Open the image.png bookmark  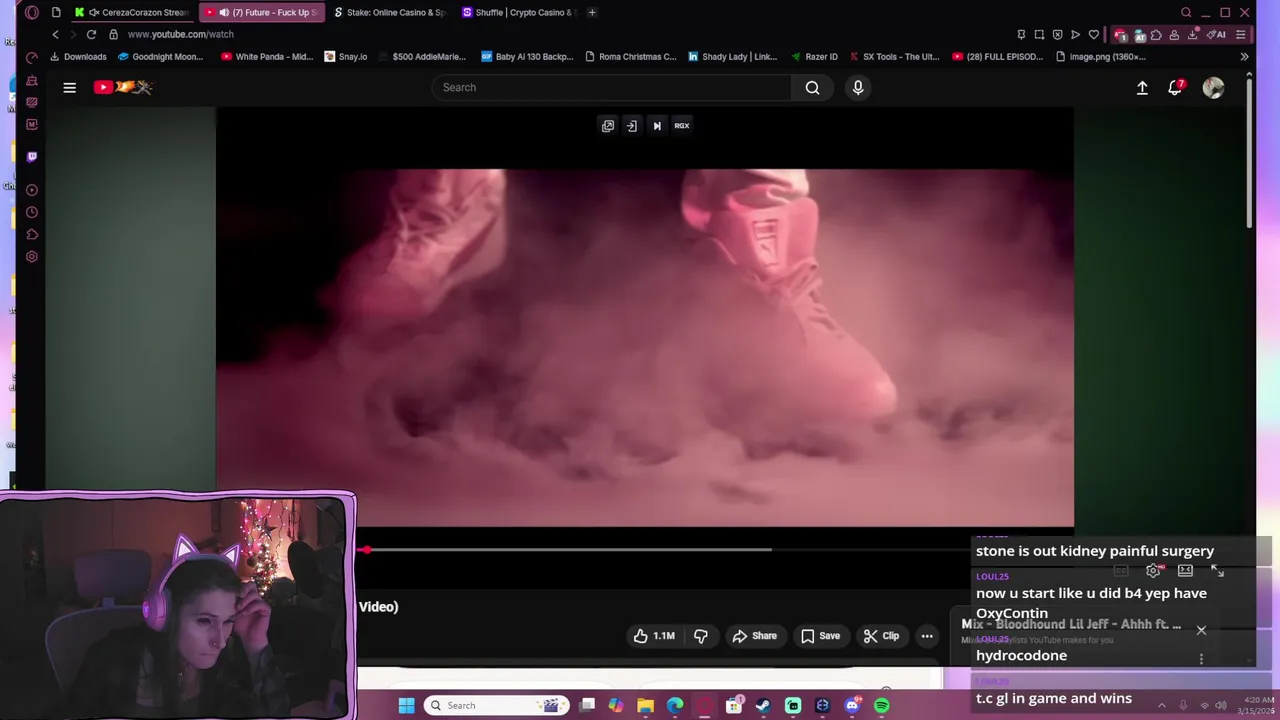(x=1101, y=57)
